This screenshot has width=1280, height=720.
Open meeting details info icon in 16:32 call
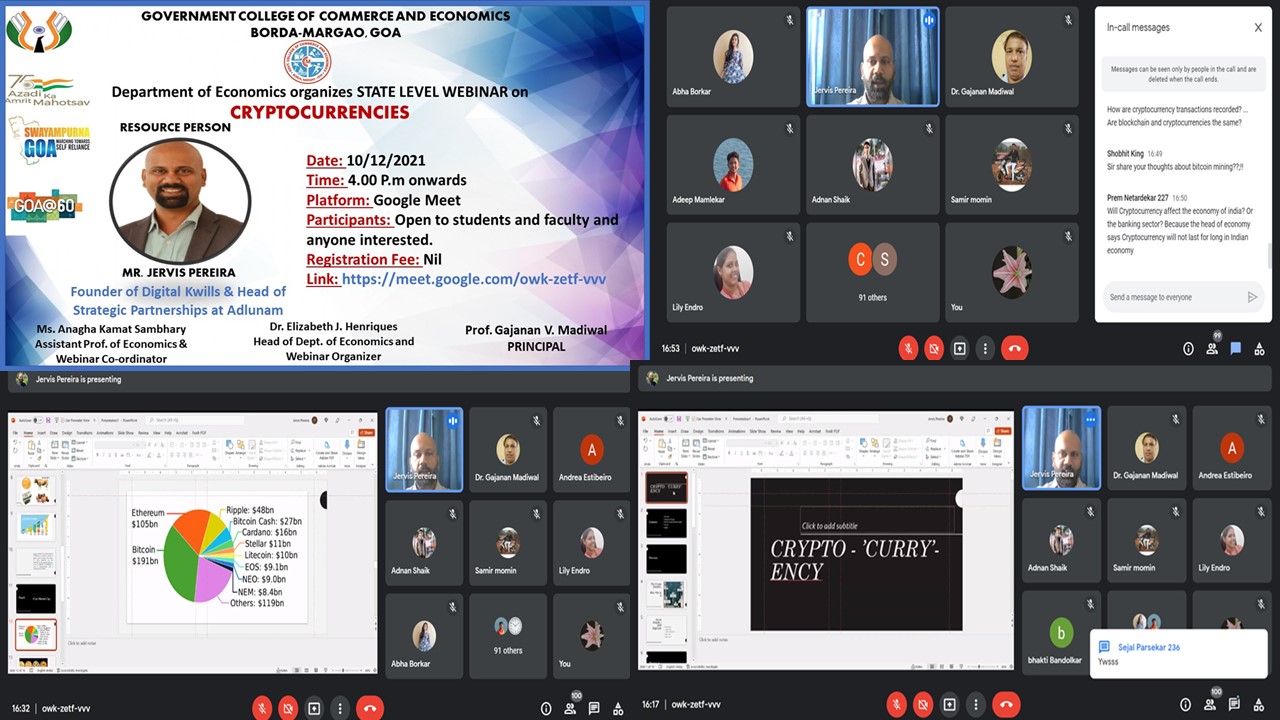point(546,708)
